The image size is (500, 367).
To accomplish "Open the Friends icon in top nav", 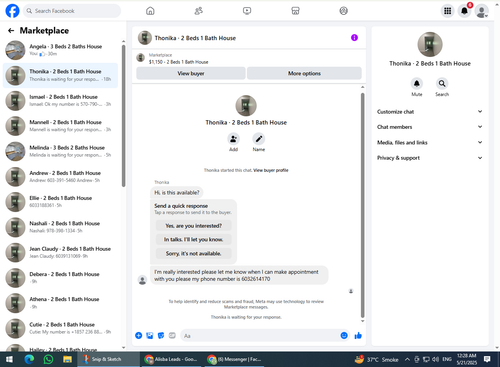I will [x=198, y=11].
